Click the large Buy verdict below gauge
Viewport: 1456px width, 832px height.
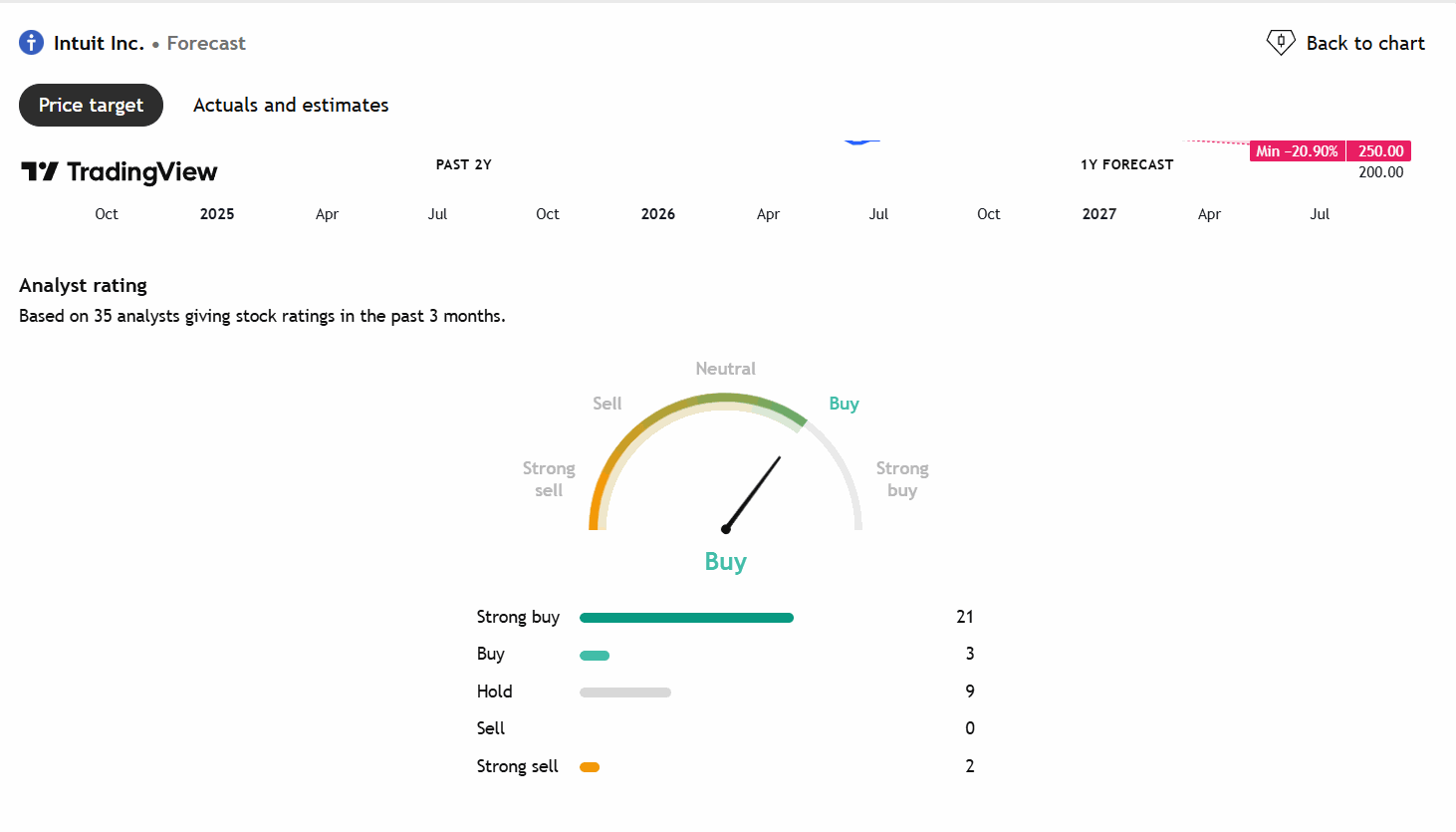(x=725, y=562)
